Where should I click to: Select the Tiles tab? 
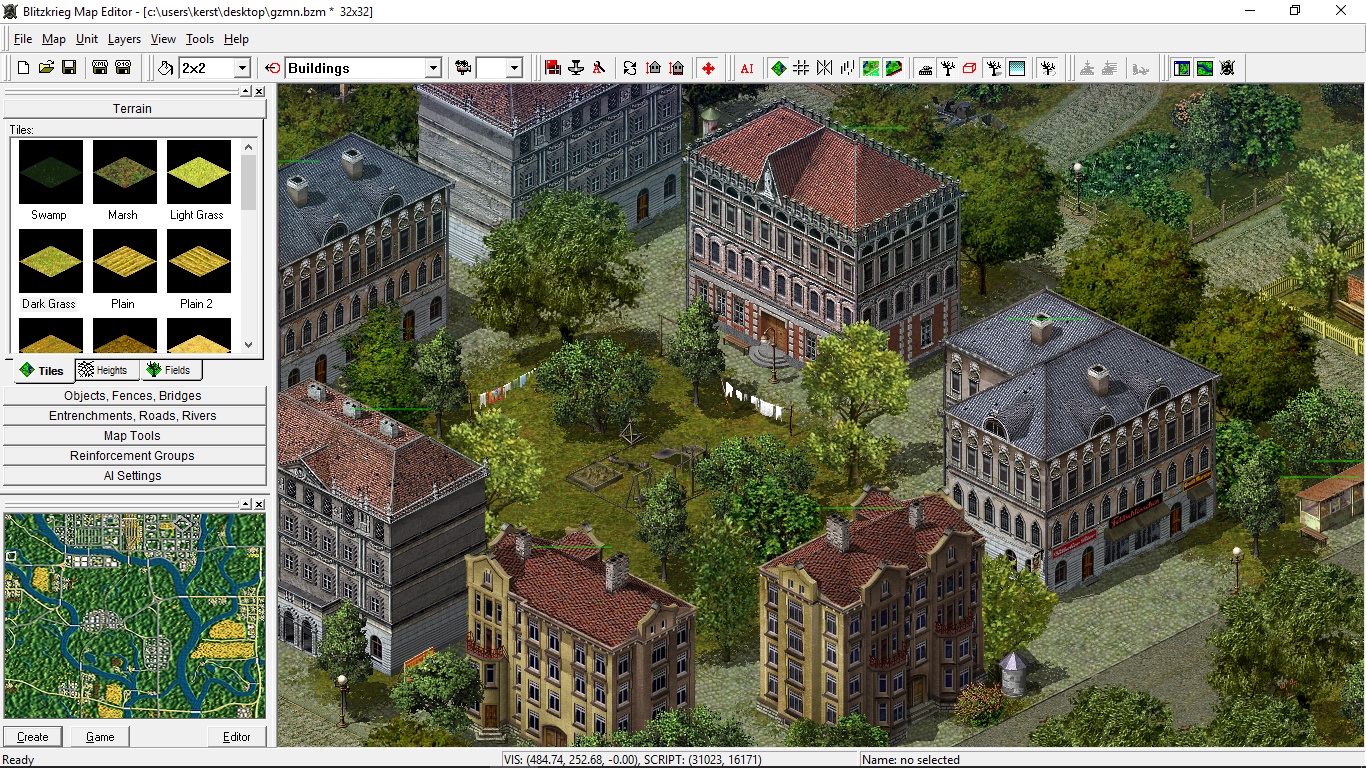point(41,371)
